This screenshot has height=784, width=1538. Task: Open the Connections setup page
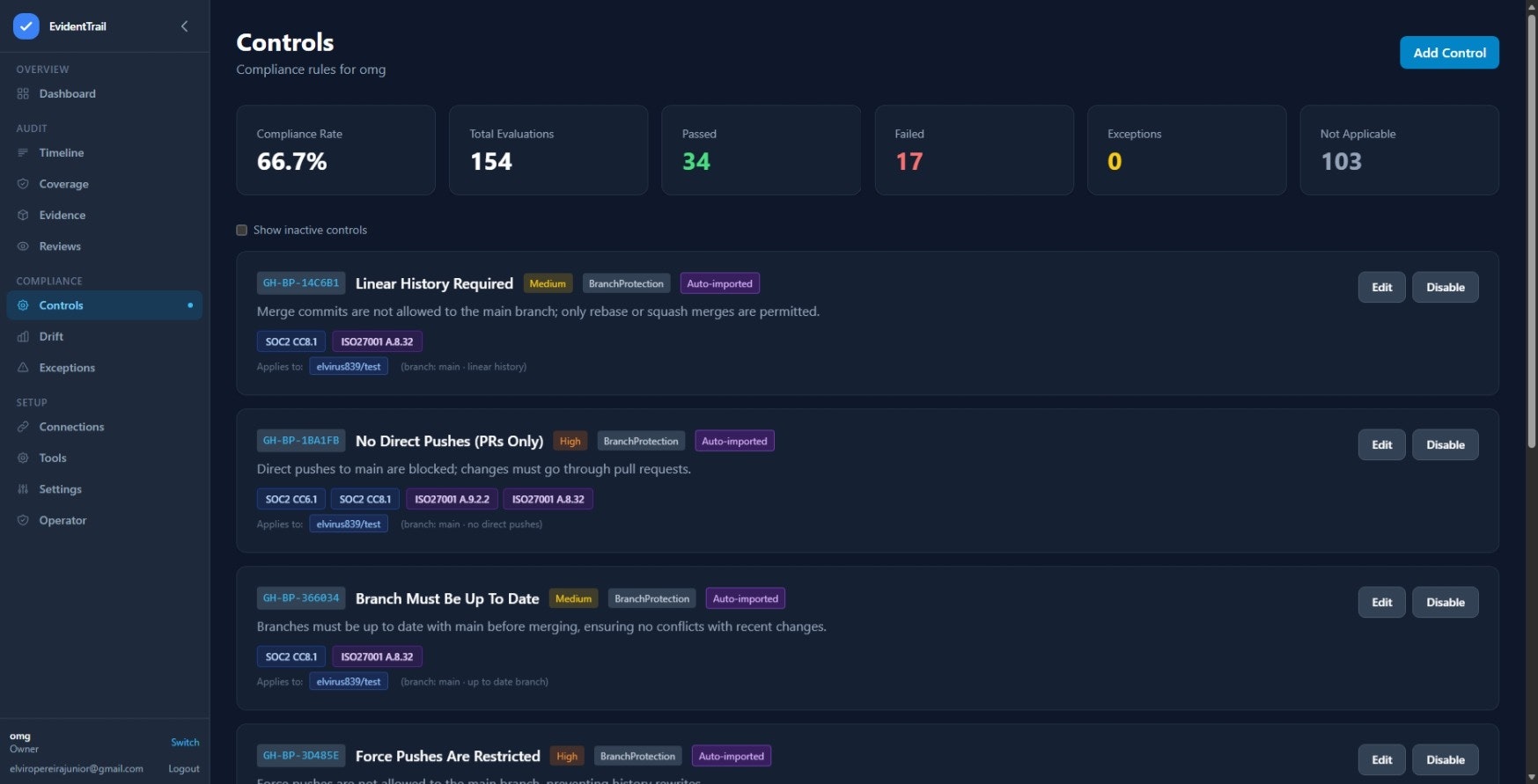pos(105,427)
